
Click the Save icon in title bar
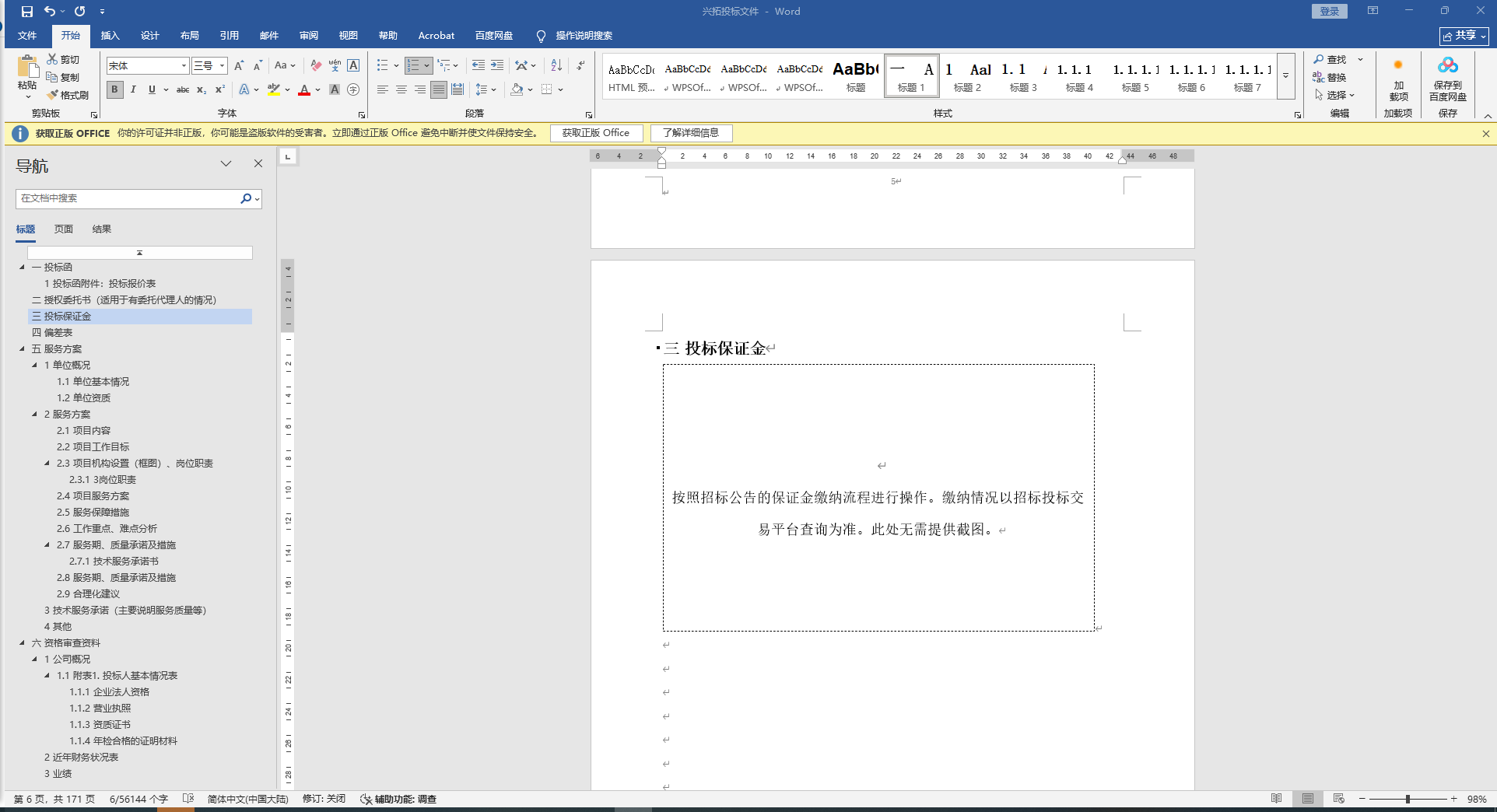tap(27, 12)
